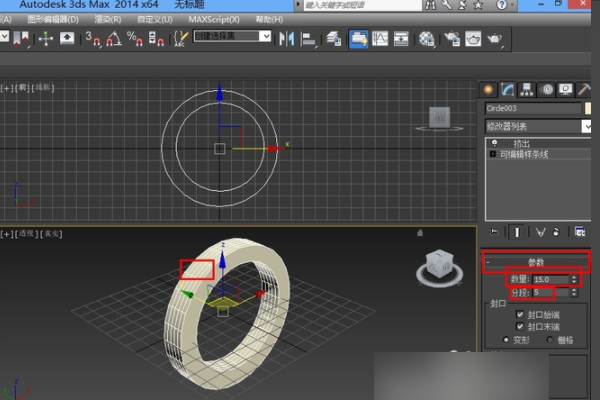The height and width of the screenshot is (400, 600).
Task: Open Configure Modifier Sets icon
Action: pos(580,232)
